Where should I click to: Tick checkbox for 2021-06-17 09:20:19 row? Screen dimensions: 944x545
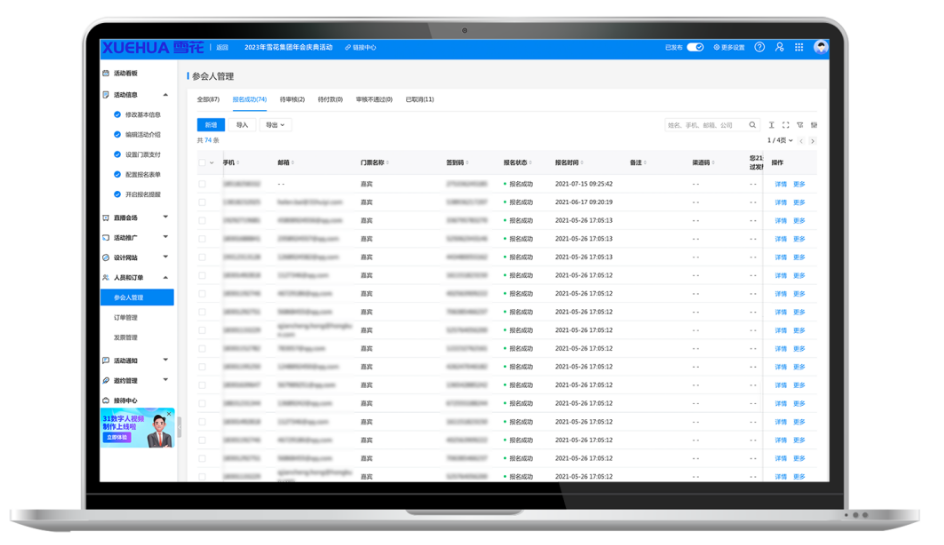coord(202,202)
